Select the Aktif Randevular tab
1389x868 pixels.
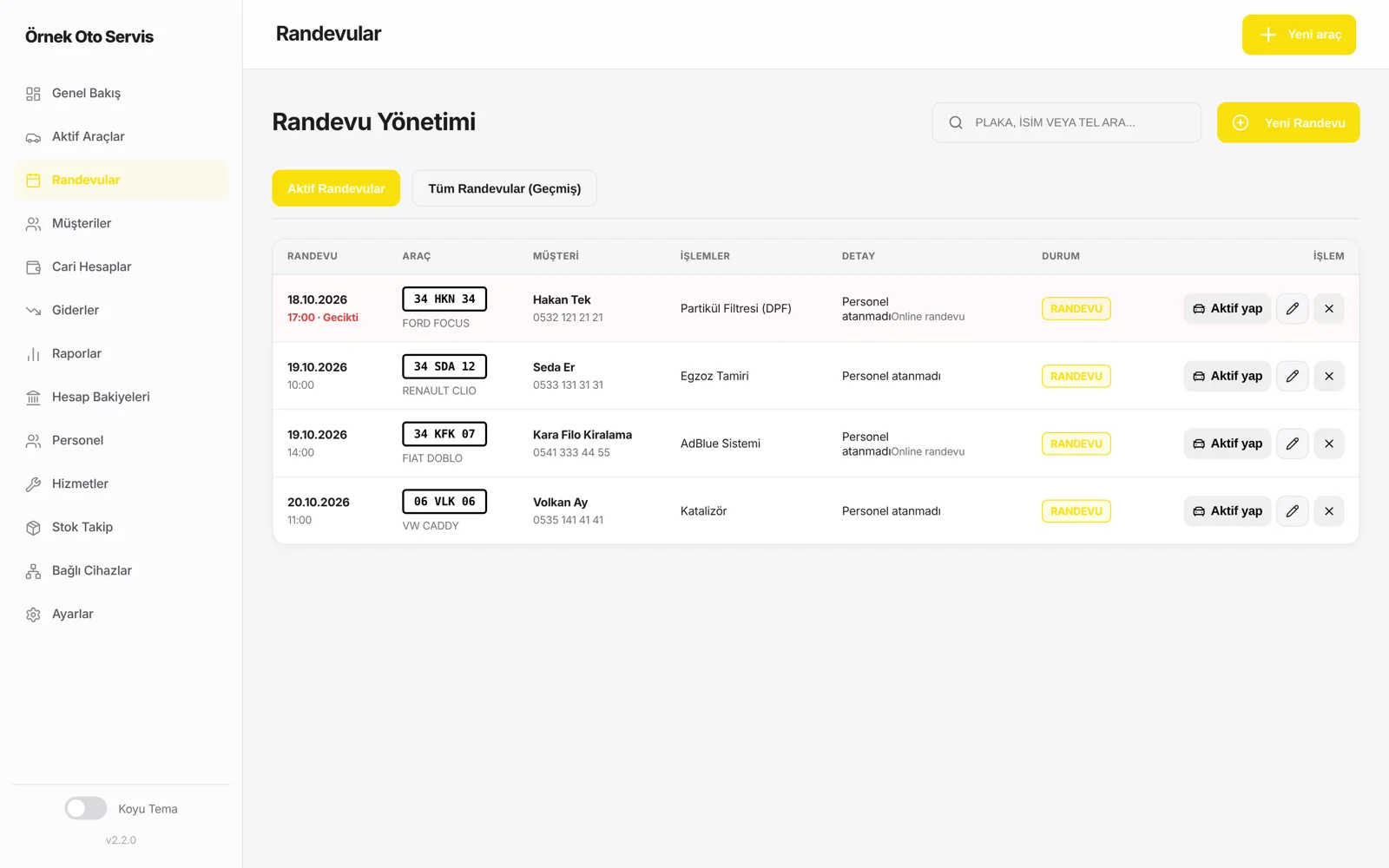pos(336,188)
